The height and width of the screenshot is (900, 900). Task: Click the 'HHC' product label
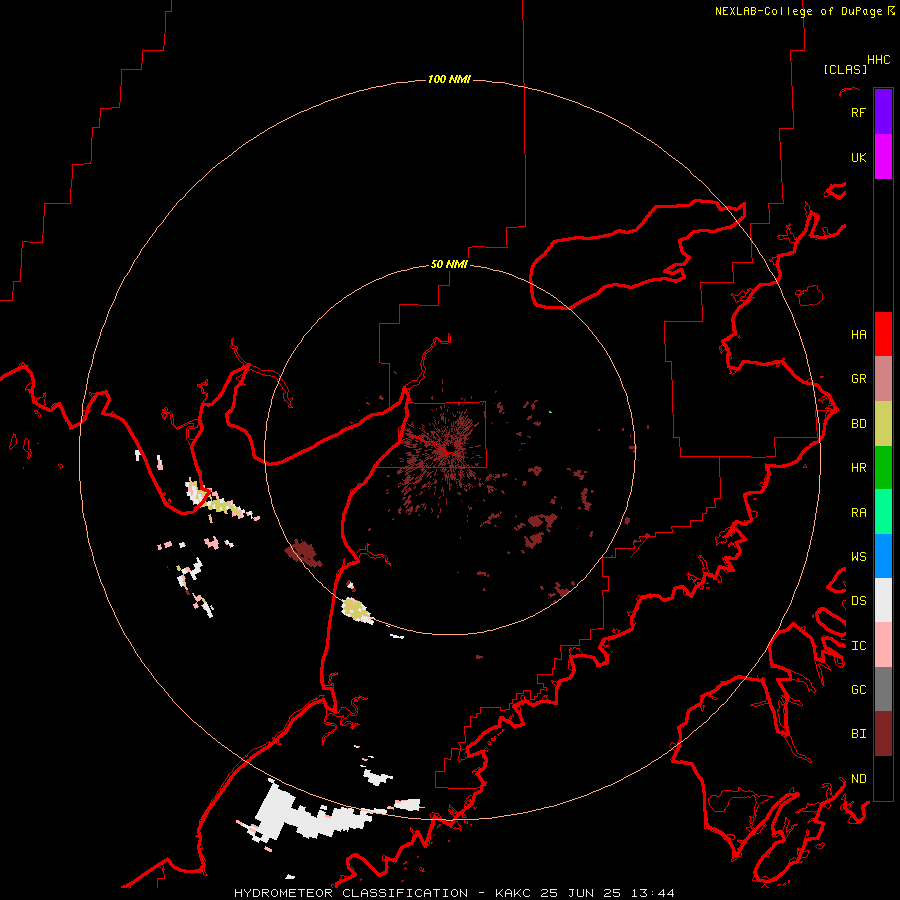[x=879, y=60]
